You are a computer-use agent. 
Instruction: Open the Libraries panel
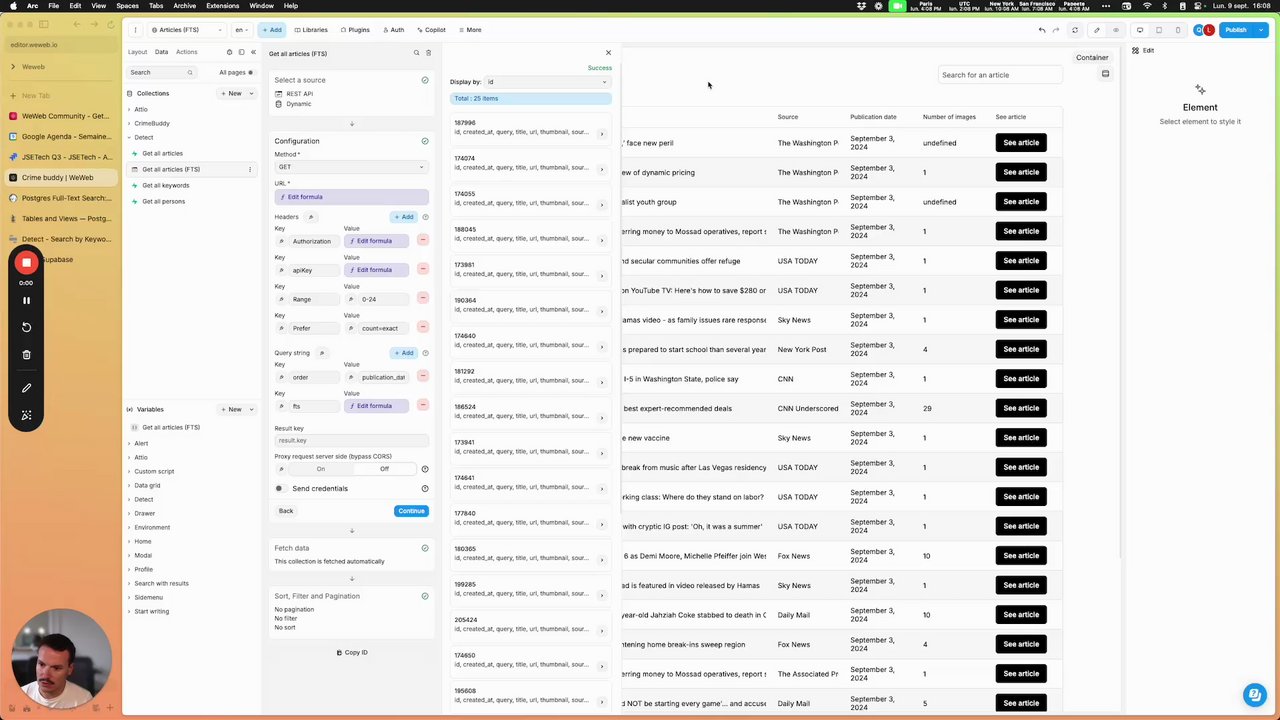[311, 30]
